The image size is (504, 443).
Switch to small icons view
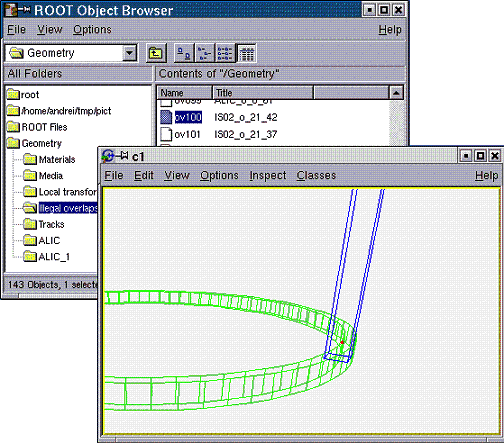[204, 53]
